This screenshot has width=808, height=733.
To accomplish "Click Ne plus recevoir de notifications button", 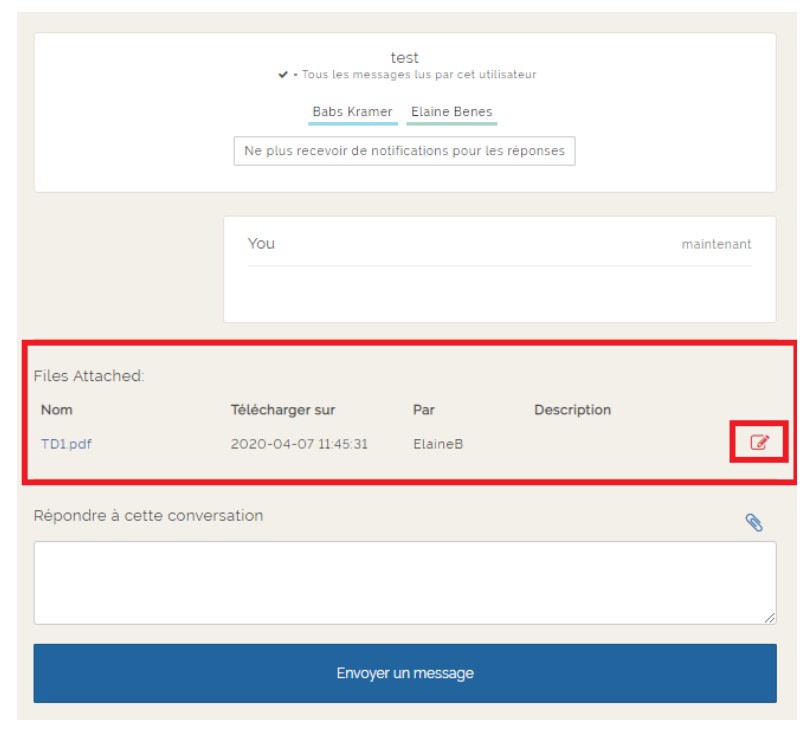I will click(x=404, y=151).
